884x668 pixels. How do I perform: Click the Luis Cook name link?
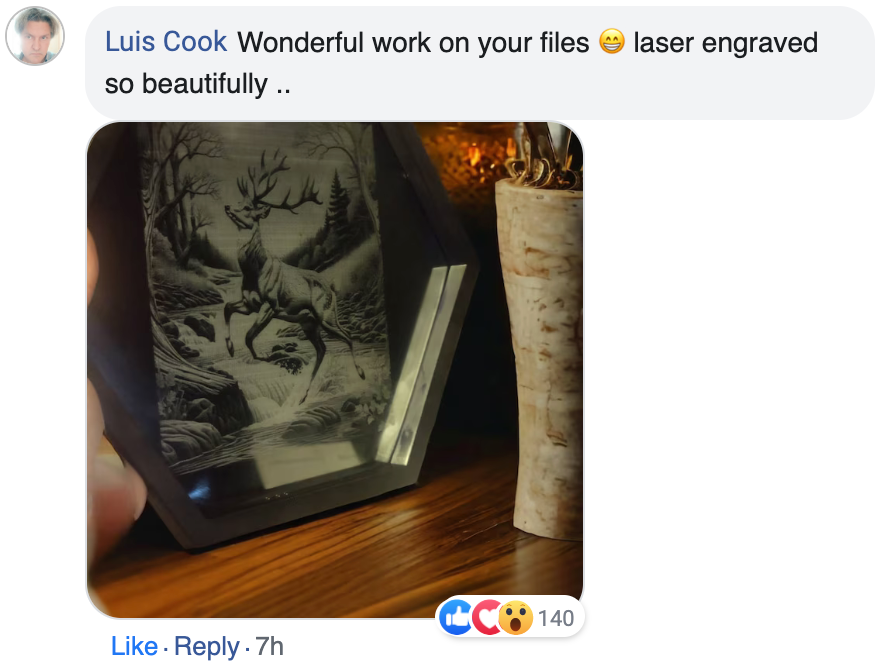click(x=166, y=42)
